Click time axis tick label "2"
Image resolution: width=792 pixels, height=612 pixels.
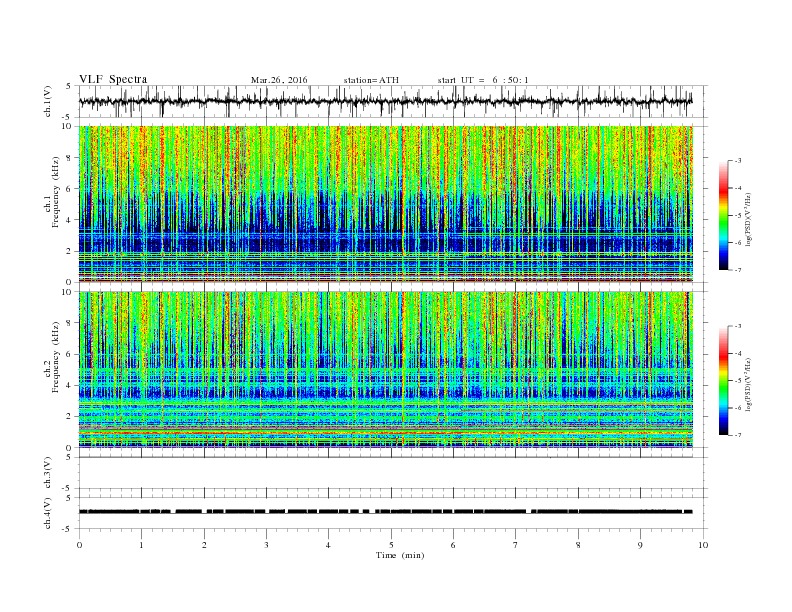(x=204, y=545)
